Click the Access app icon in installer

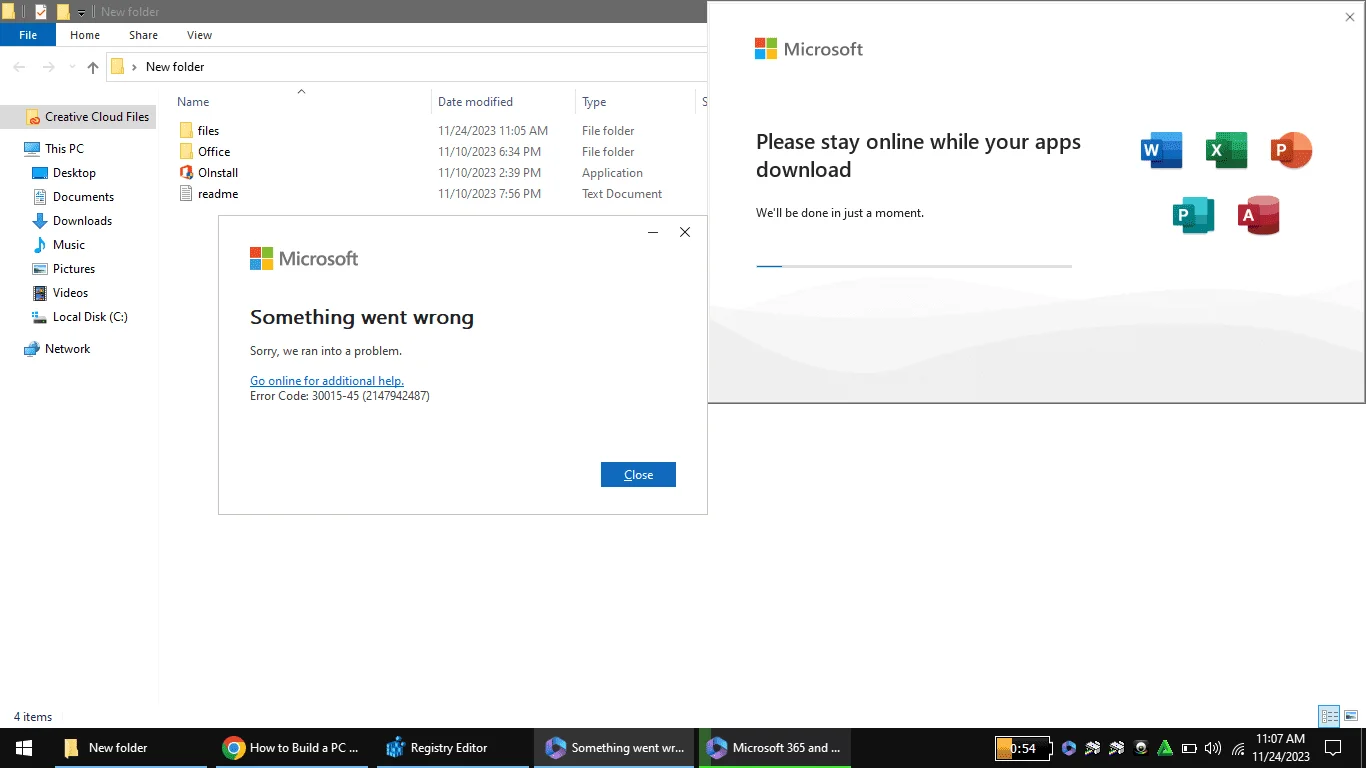click(x=1259, y=215)
